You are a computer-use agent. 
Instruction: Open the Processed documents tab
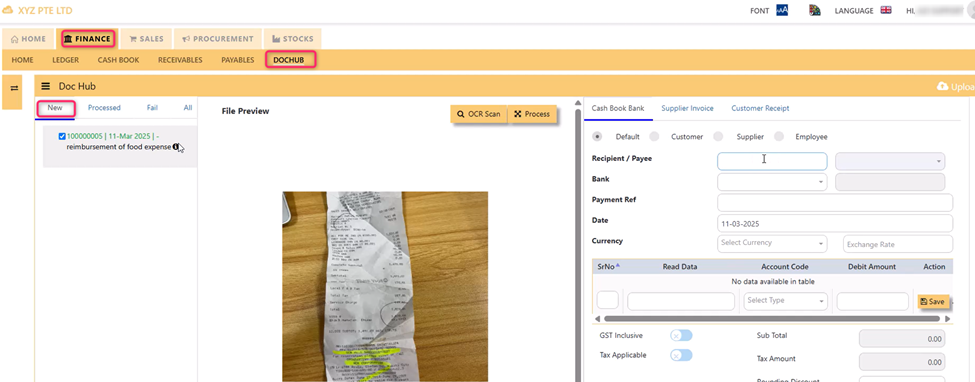coord(104,108)
